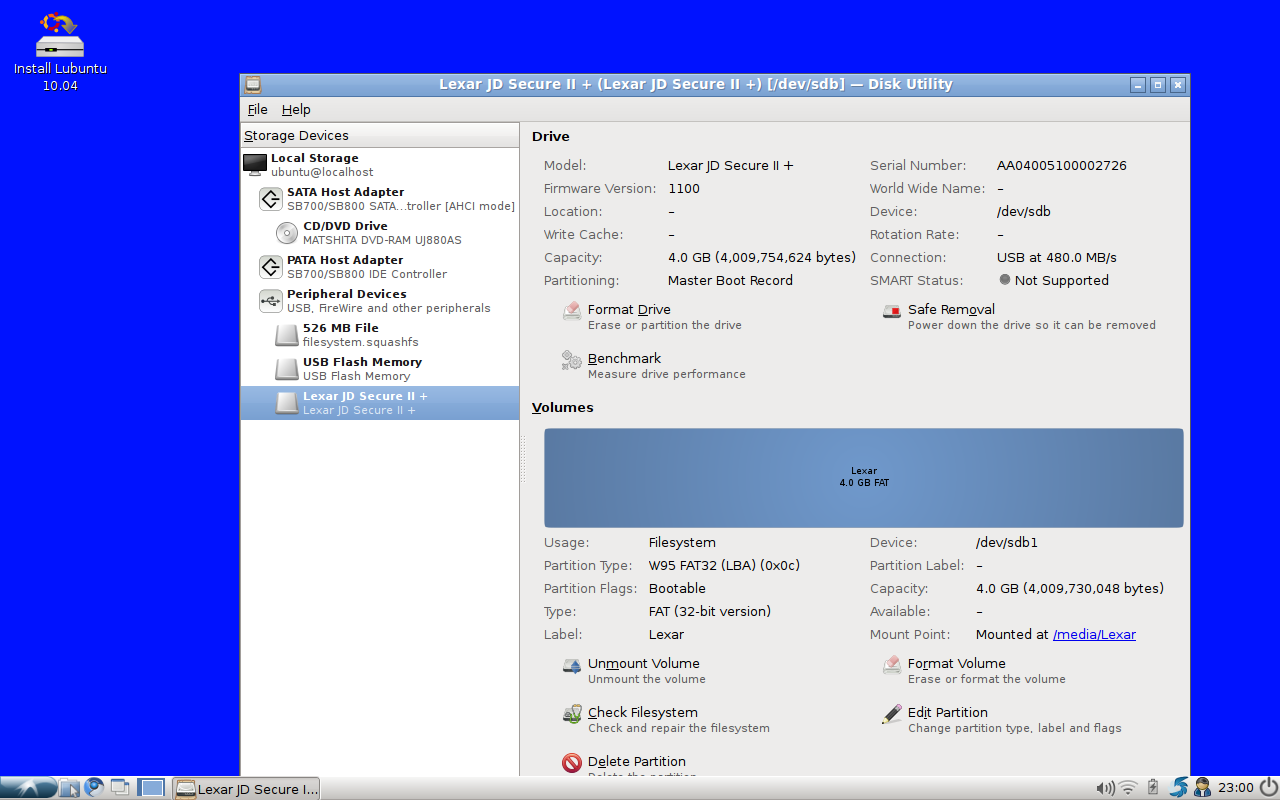Click Benchmark action text
1280x800 pixels.
click(624, 358)
